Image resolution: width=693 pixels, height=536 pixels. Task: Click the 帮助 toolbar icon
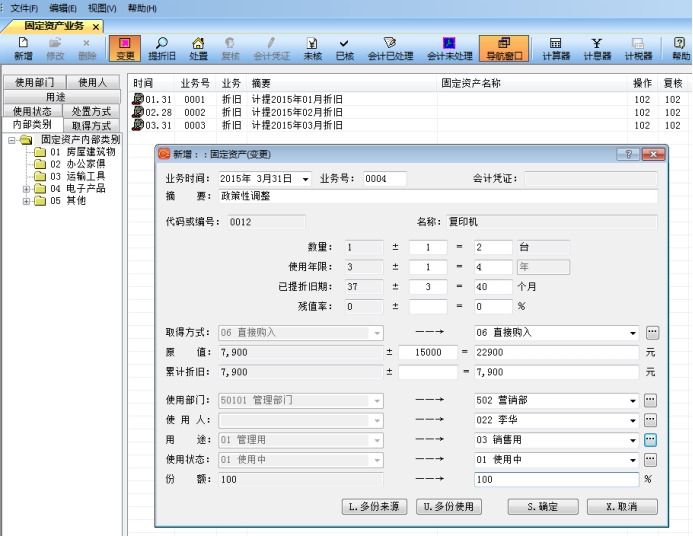680,49
